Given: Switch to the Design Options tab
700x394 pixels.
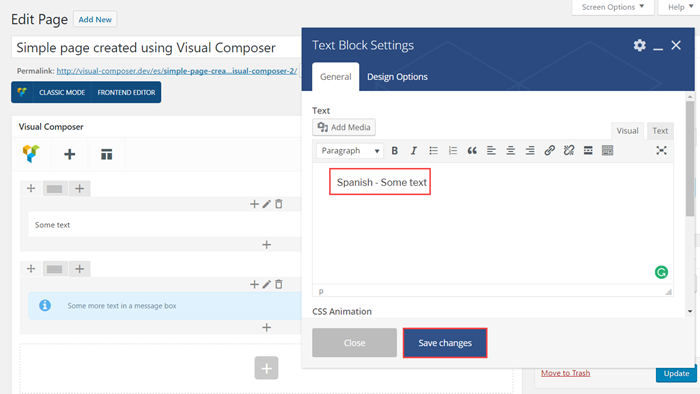Looking at the screenshot, I should 397,77.
